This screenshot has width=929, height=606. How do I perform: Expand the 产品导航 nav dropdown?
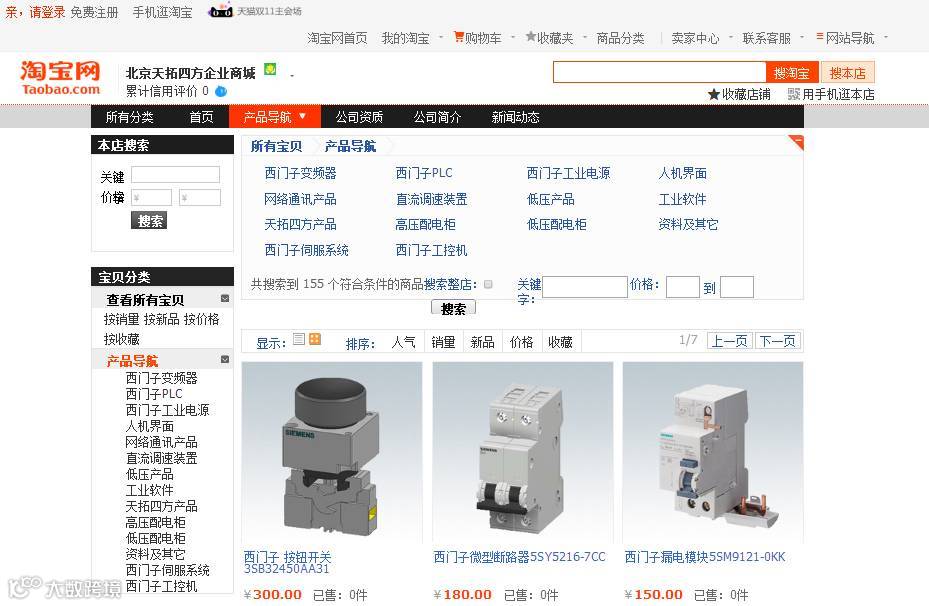[303, 116]
